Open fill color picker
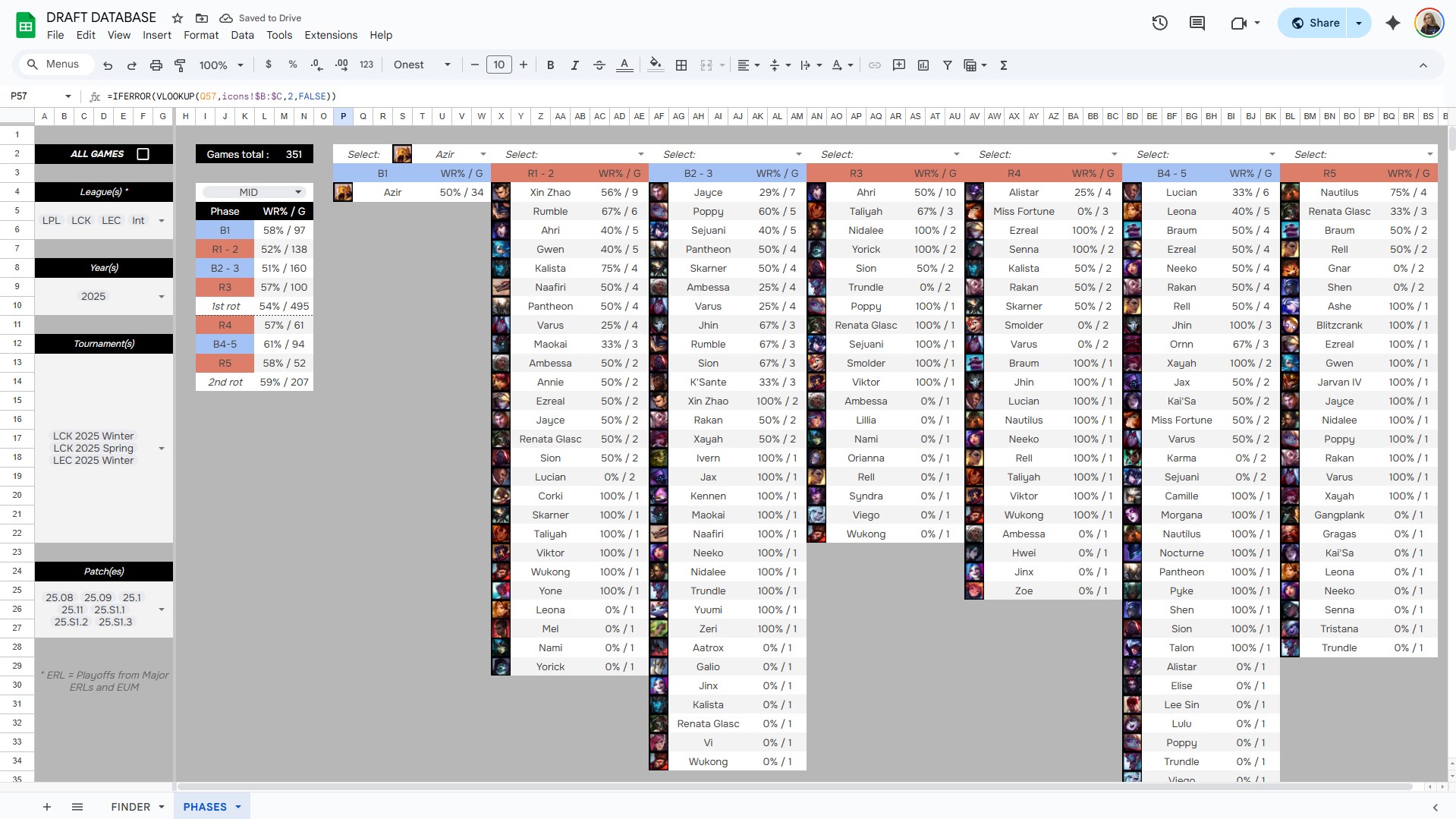 [656, 65]
